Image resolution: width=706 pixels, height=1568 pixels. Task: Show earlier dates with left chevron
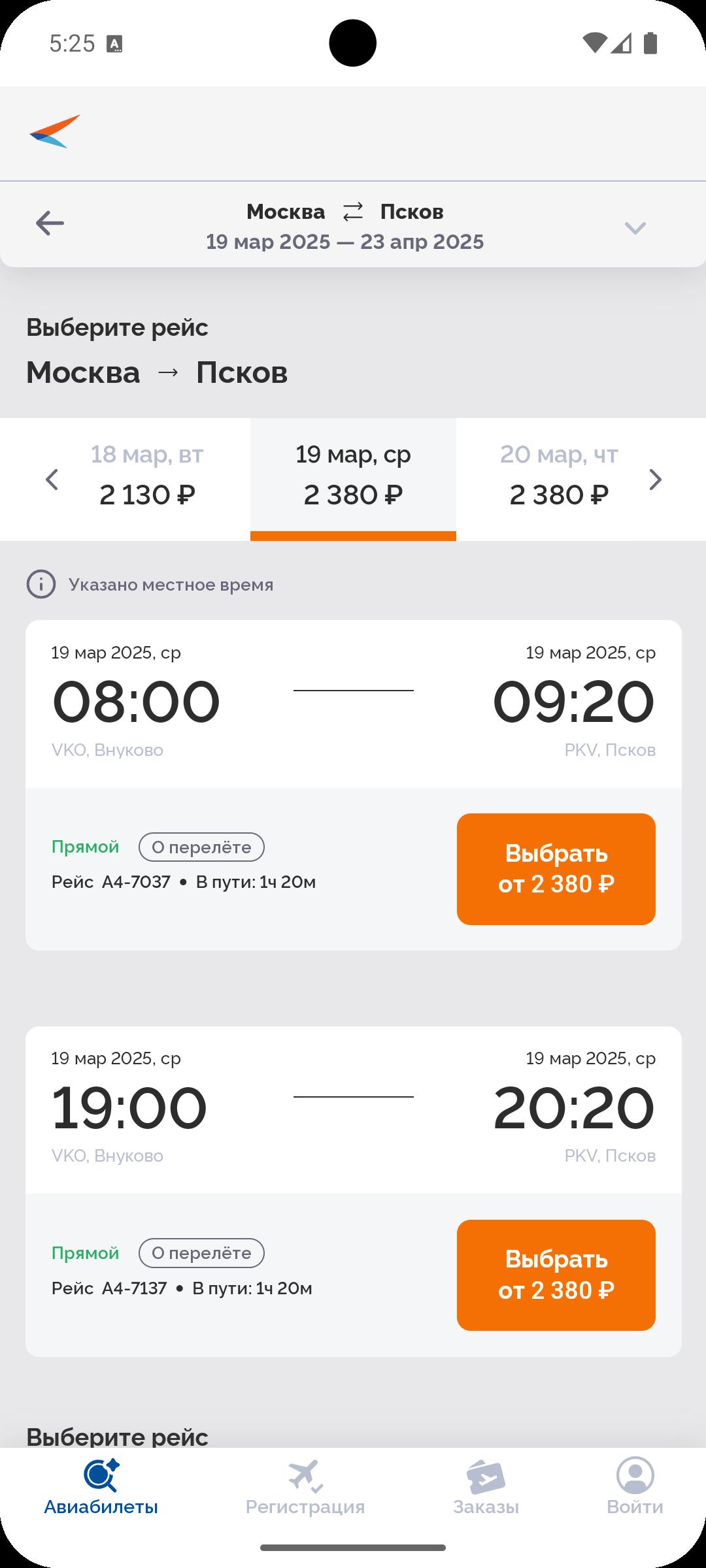pos(52,480)
